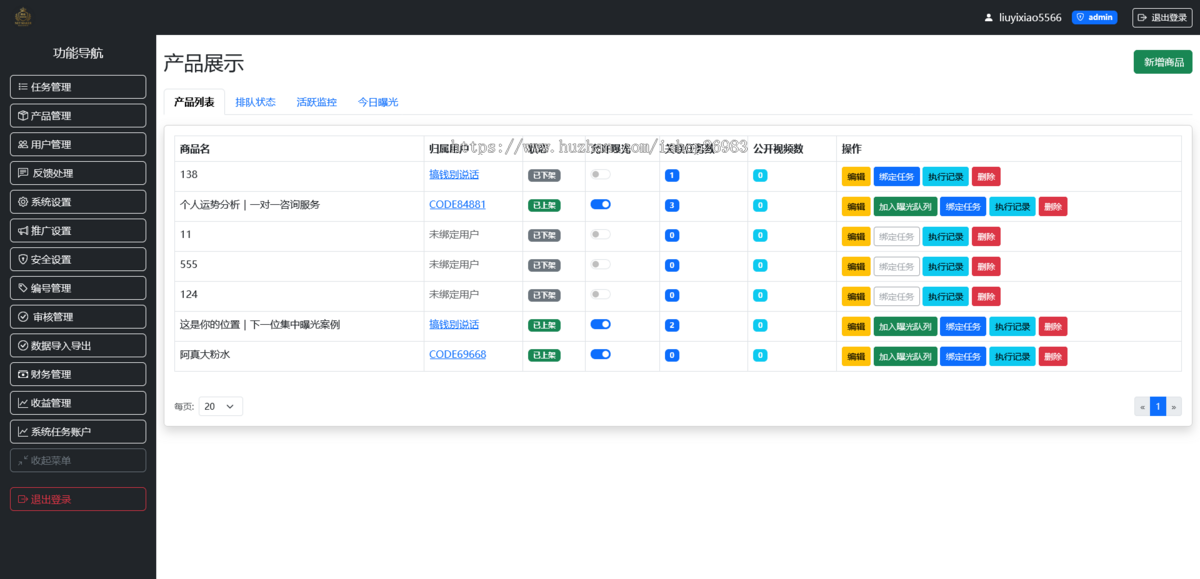Viewport: 1200px width, 579px height.
Task: Open 审核管理 checkmark icon in sidebar
Action: click(x=23, y=317)
